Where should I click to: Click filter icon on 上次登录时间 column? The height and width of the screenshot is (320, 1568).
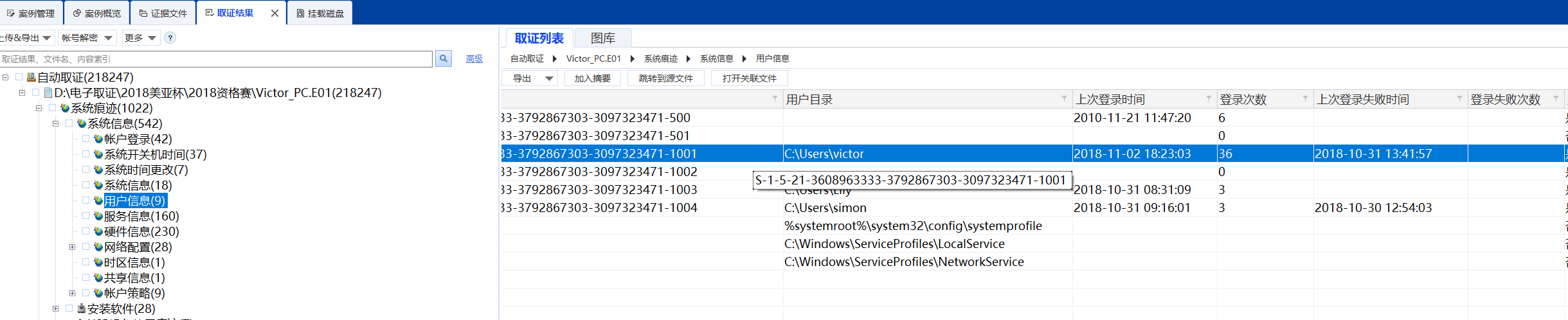[x=1209, y=99]
